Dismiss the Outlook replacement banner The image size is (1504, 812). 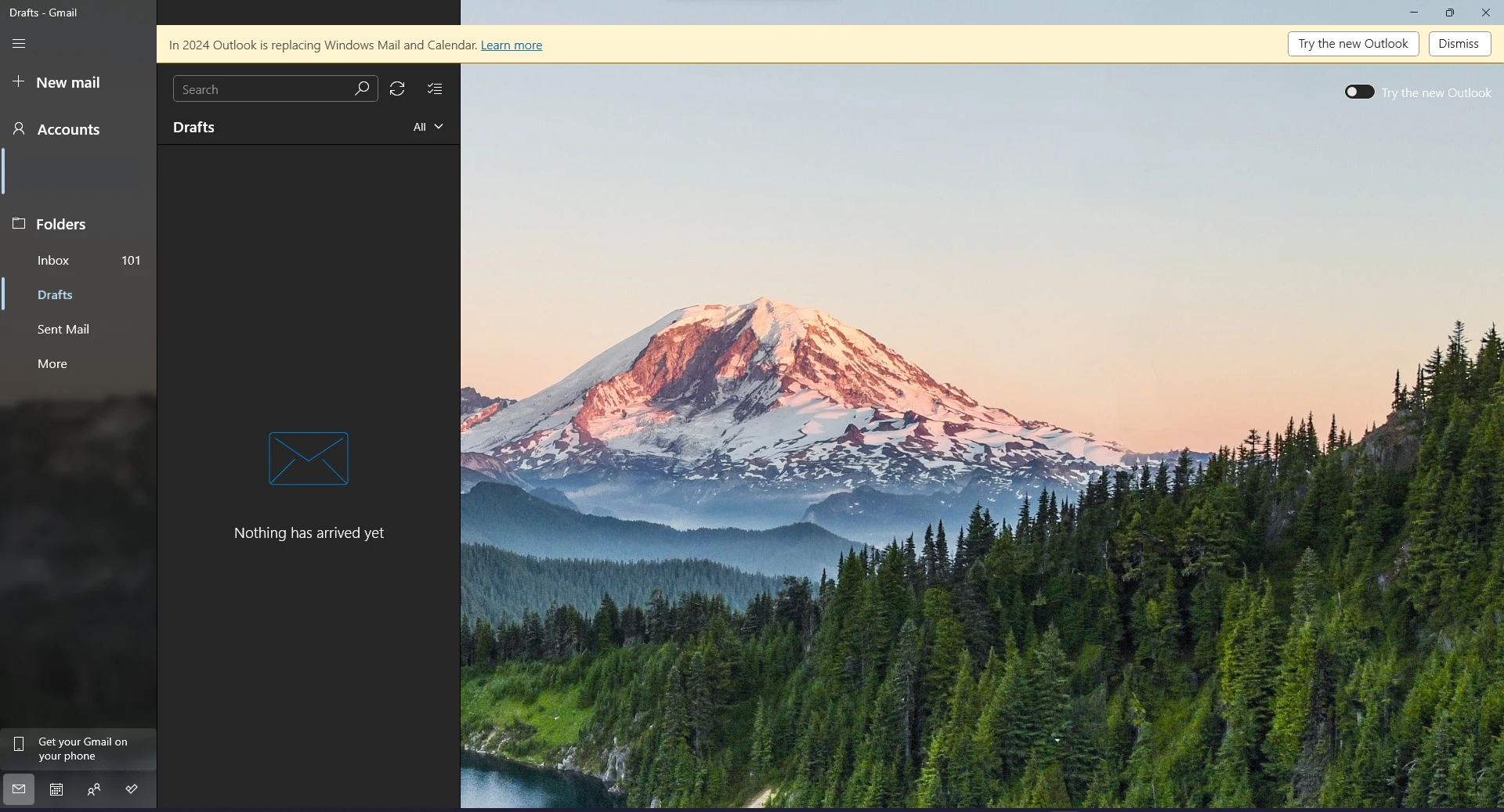click(x=1459, y=44)
